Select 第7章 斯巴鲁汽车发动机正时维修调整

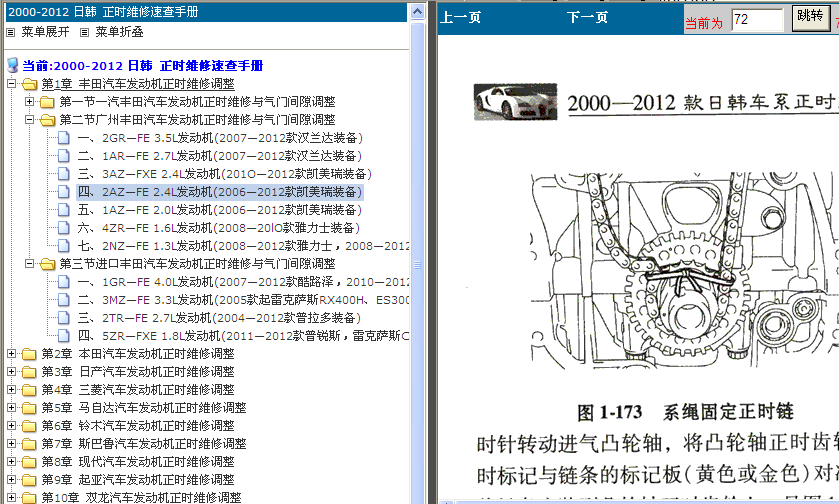tap(144, 444)
